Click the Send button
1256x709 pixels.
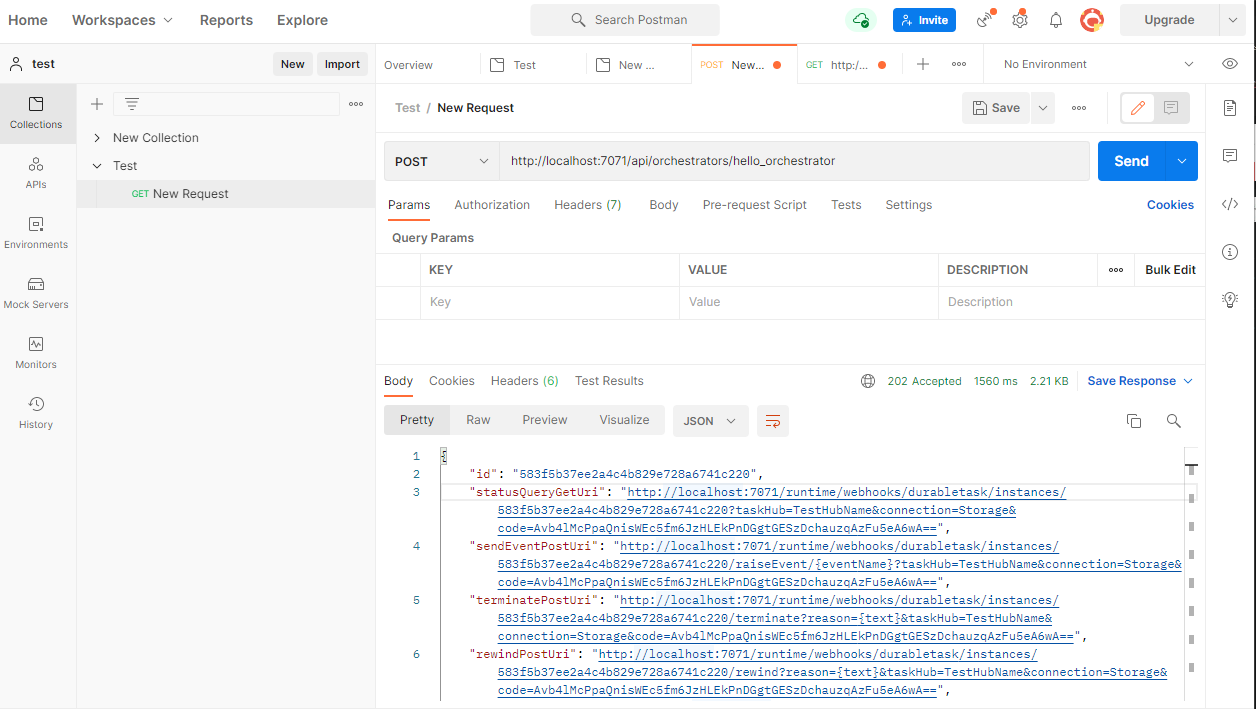pyautogui.click(x=1132, y=161)
